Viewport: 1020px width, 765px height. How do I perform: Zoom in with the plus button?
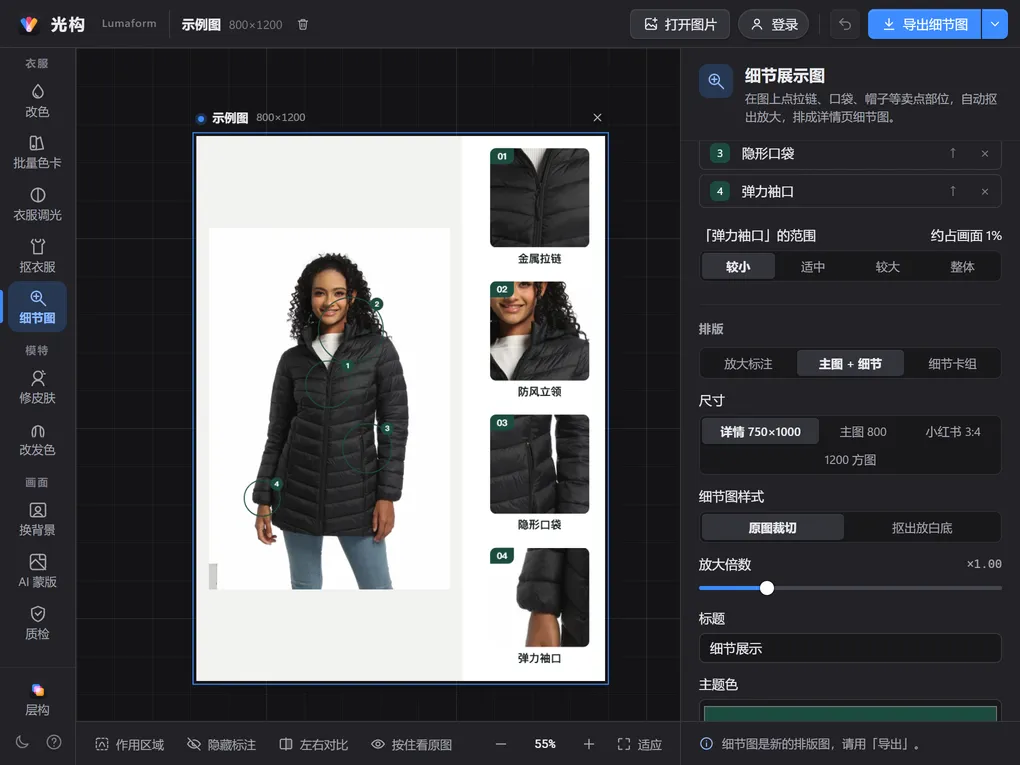(x=589, y=744)
